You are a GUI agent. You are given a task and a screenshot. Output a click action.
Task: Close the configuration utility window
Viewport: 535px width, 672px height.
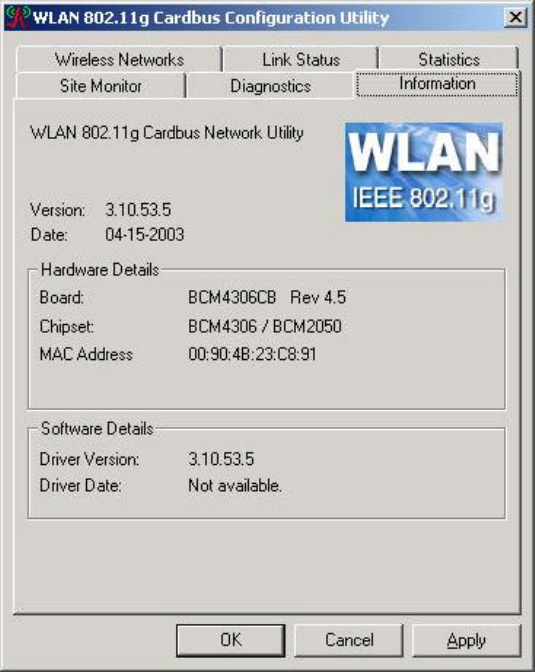[515, 18]
